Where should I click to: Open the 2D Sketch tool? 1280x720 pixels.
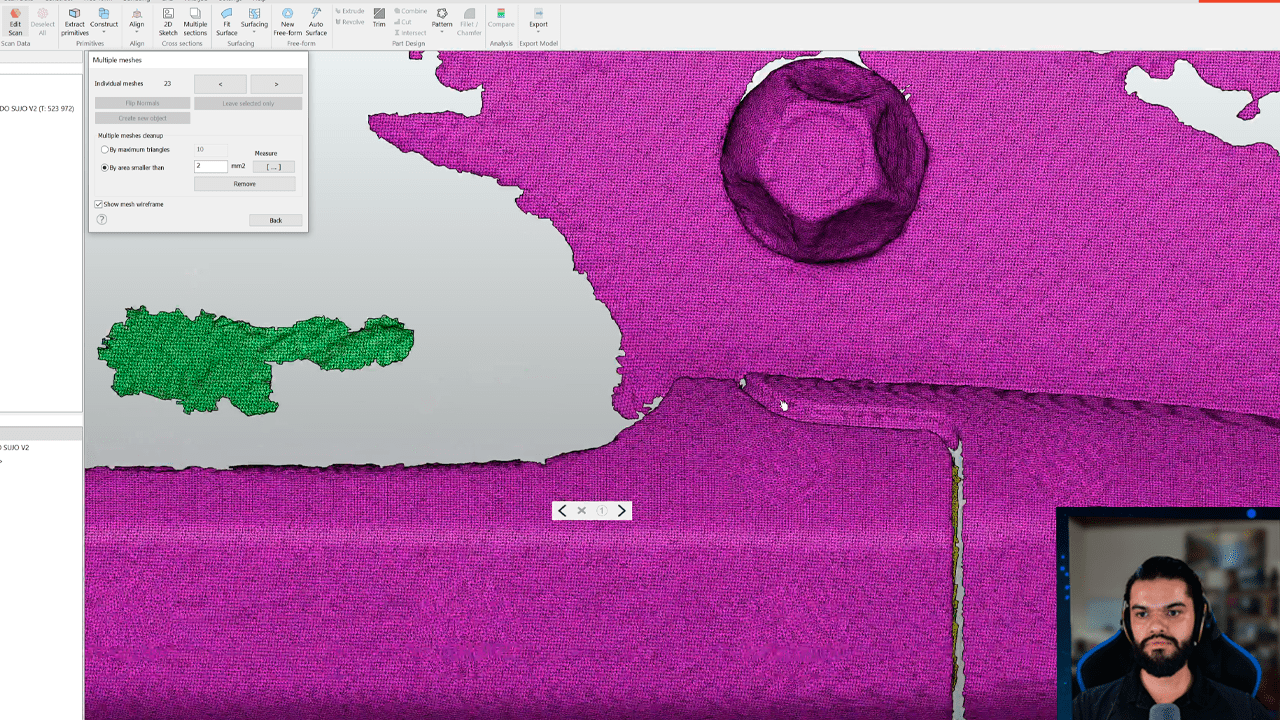(x=168, y=20)
